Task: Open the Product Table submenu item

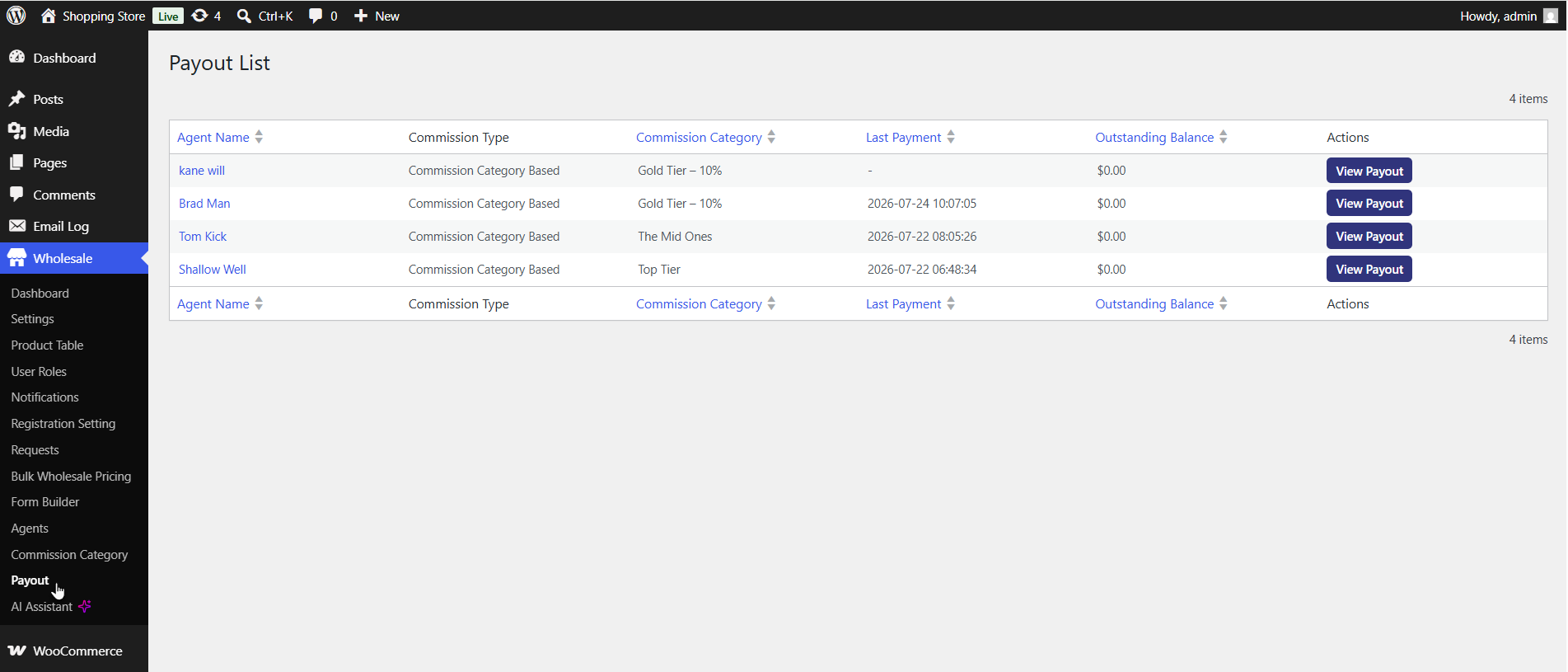Action: 47,345
